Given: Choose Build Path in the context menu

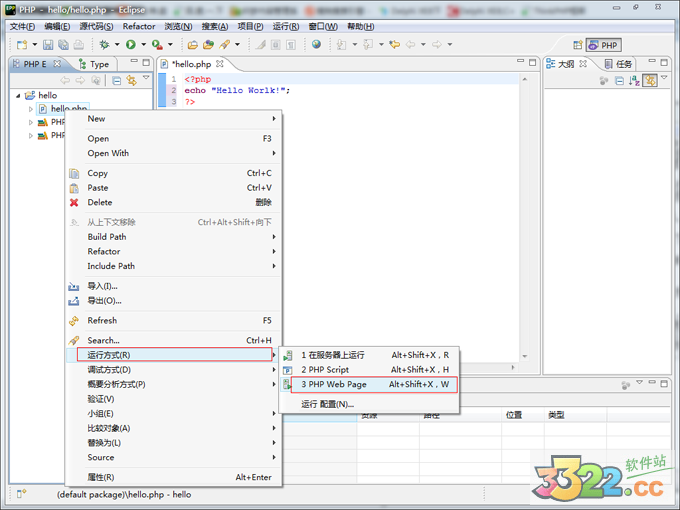Looking at the screenshot, I should (173, 237).
